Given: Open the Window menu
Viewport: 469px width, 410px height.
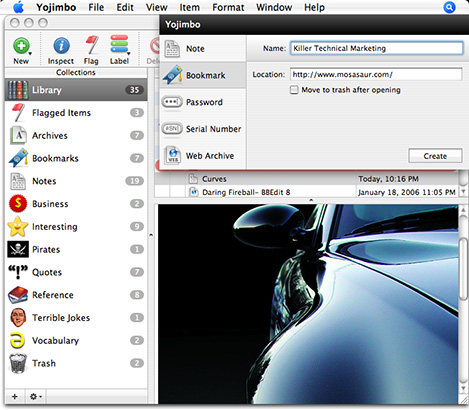Looking at the screenshot, I should 274,7.
